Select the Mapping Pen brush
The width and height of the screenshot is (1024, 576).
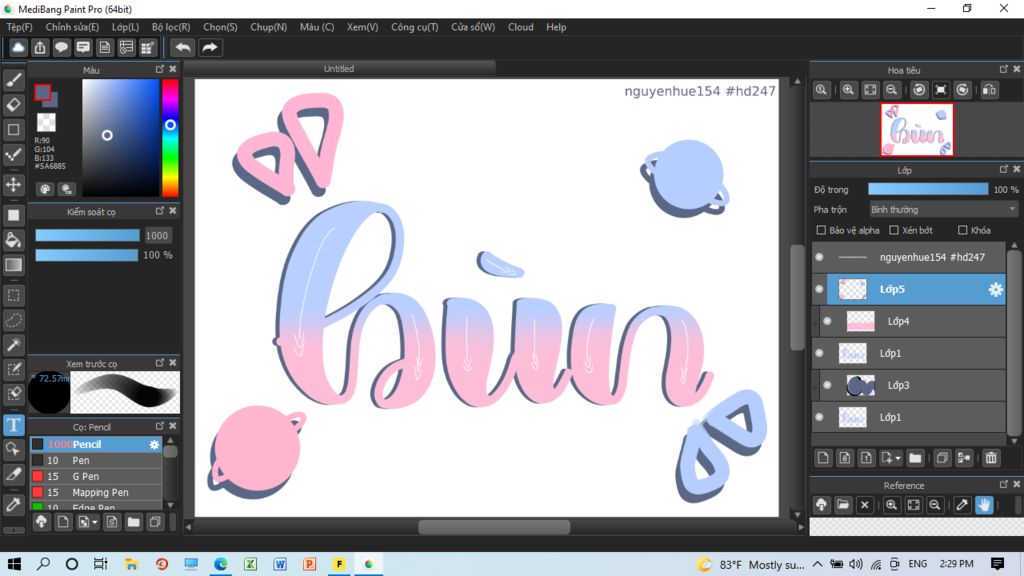(96, 492)
